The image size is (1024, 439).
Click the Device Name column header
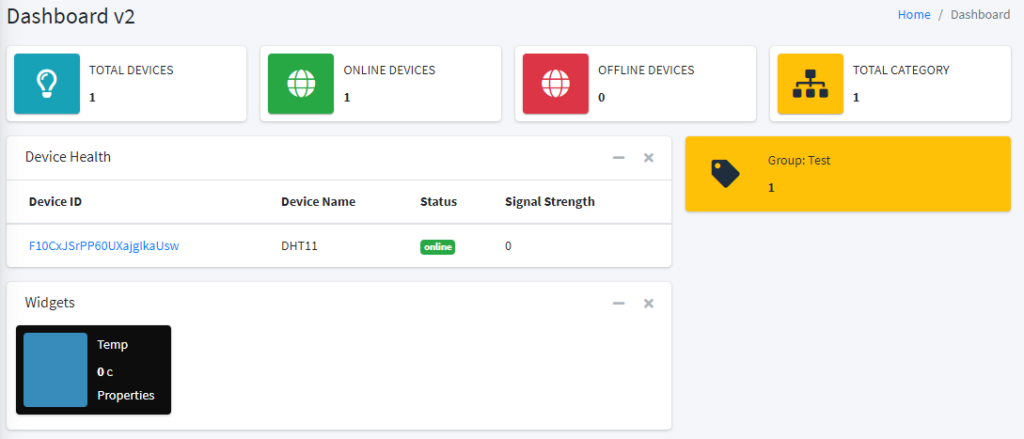click(x=318, y=202)
